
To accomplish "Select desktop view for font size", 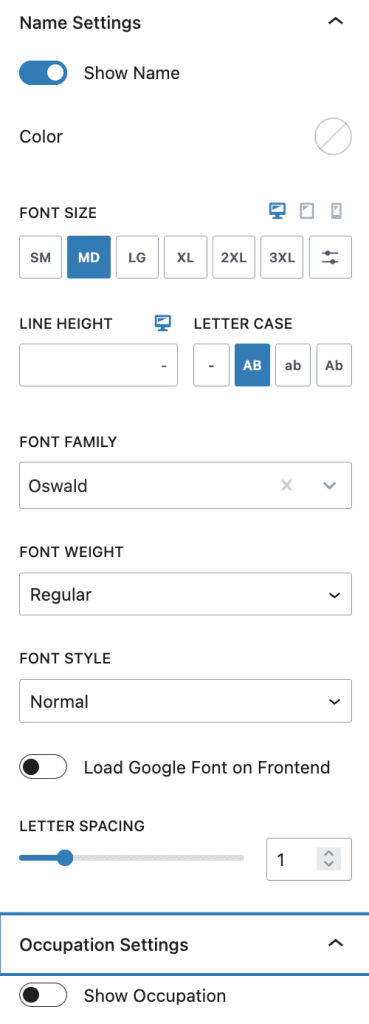I will [x=278, y=211].
